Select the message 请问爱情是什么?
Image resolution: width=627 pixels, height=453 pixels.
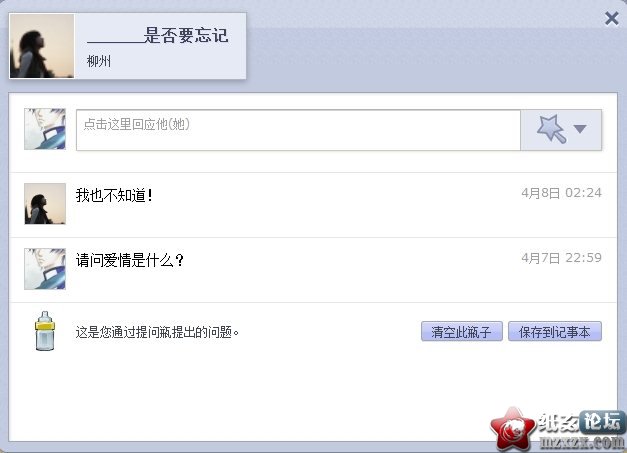point(130,260)
